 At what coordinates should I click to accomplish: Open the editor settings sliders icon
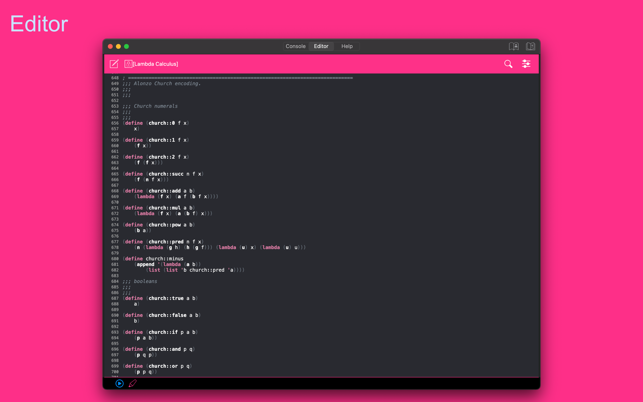click(526, 64)
